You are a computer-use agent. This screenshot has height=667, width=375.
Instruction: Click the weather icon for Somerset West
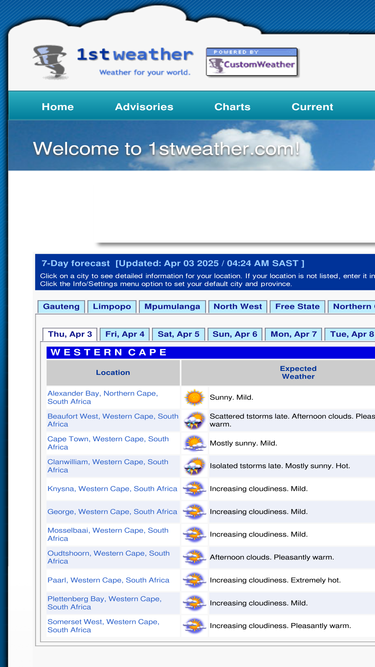(195, 626)
